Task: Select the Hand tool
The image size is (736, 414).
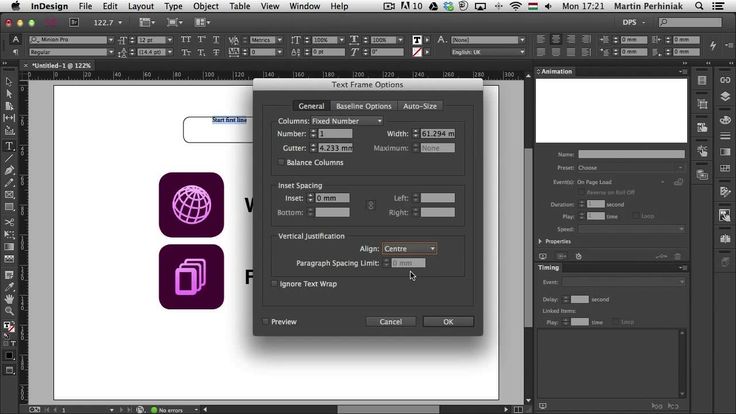Action: (9, 299)
